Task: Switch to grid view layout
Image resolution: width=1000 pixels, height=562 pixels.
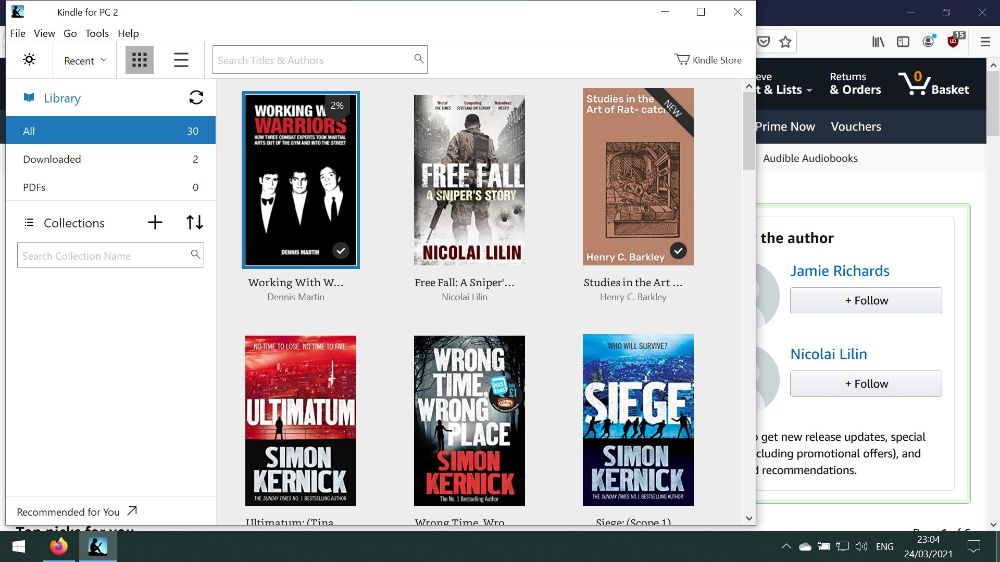Action: click(x=139, y=60)
